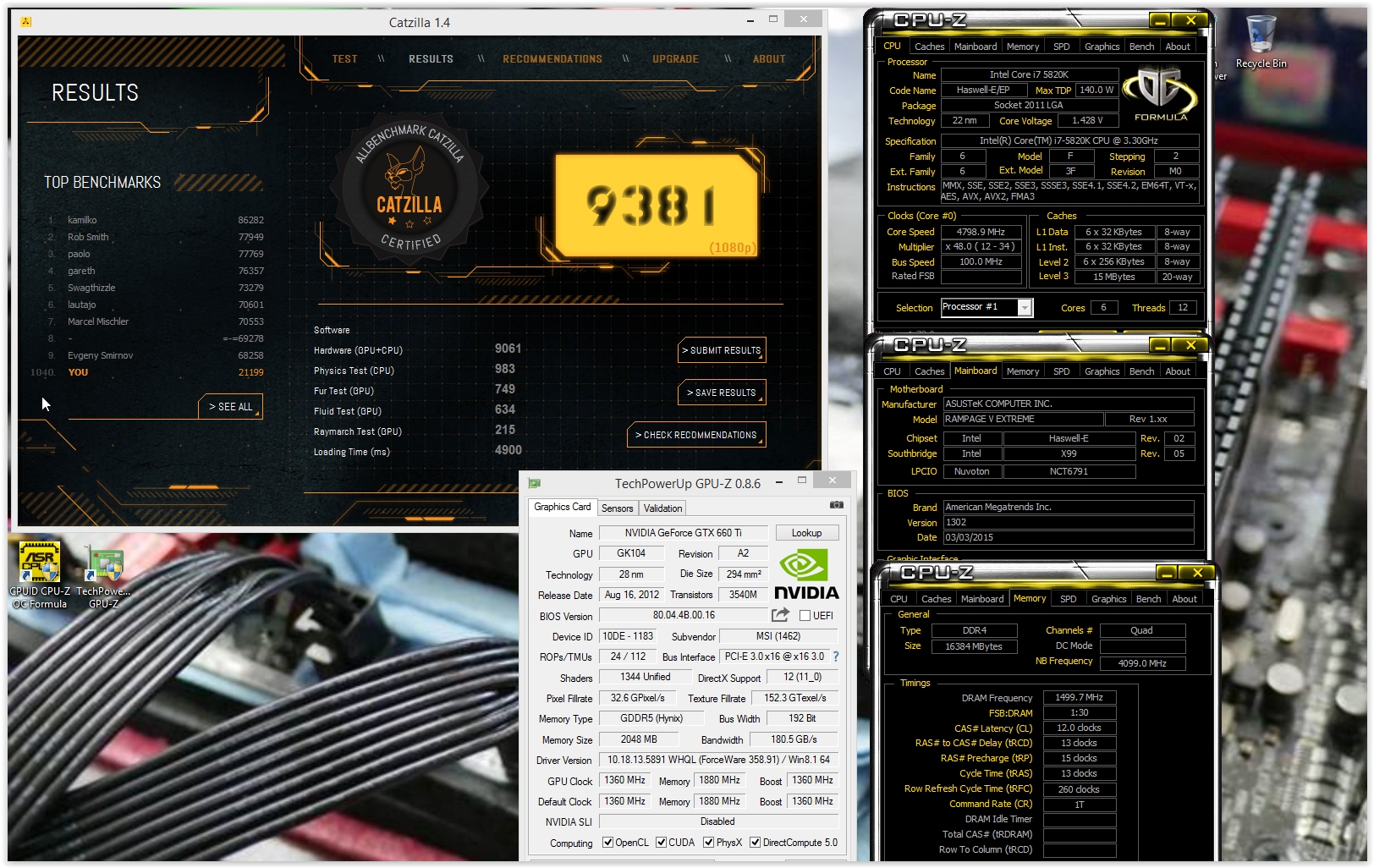Toggle the UEFI checkbox in GPU-Z
Screen dimensions: 1374x868
805,616
